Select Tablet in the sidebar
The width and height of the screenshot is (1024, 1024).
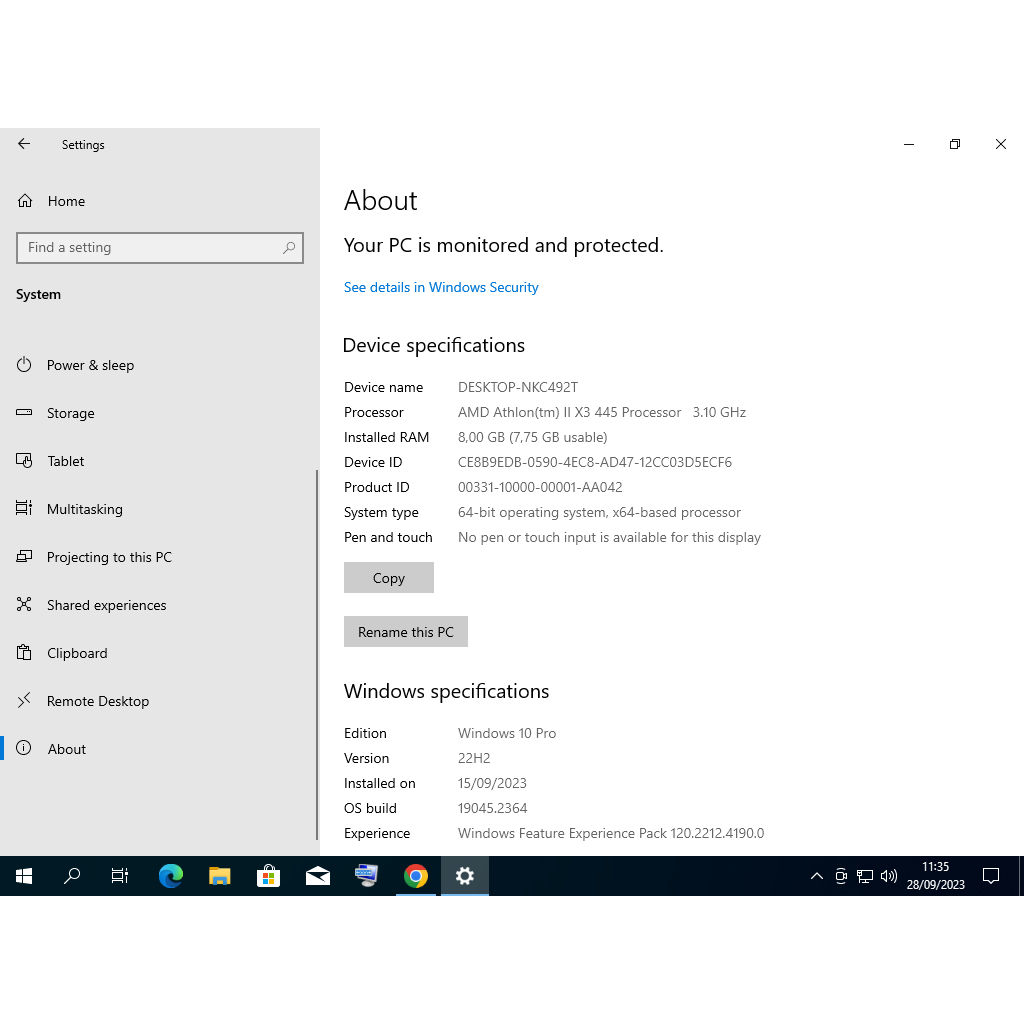(x=65, y=461)
